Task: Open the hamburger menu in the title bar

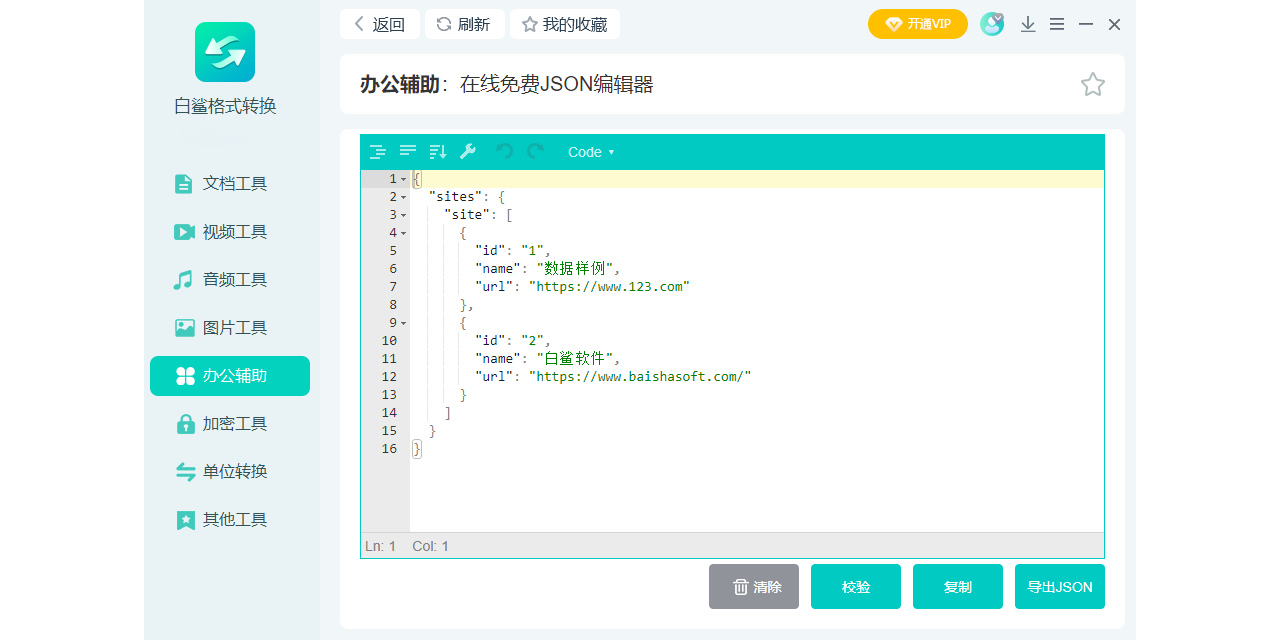Action: 1056,25
